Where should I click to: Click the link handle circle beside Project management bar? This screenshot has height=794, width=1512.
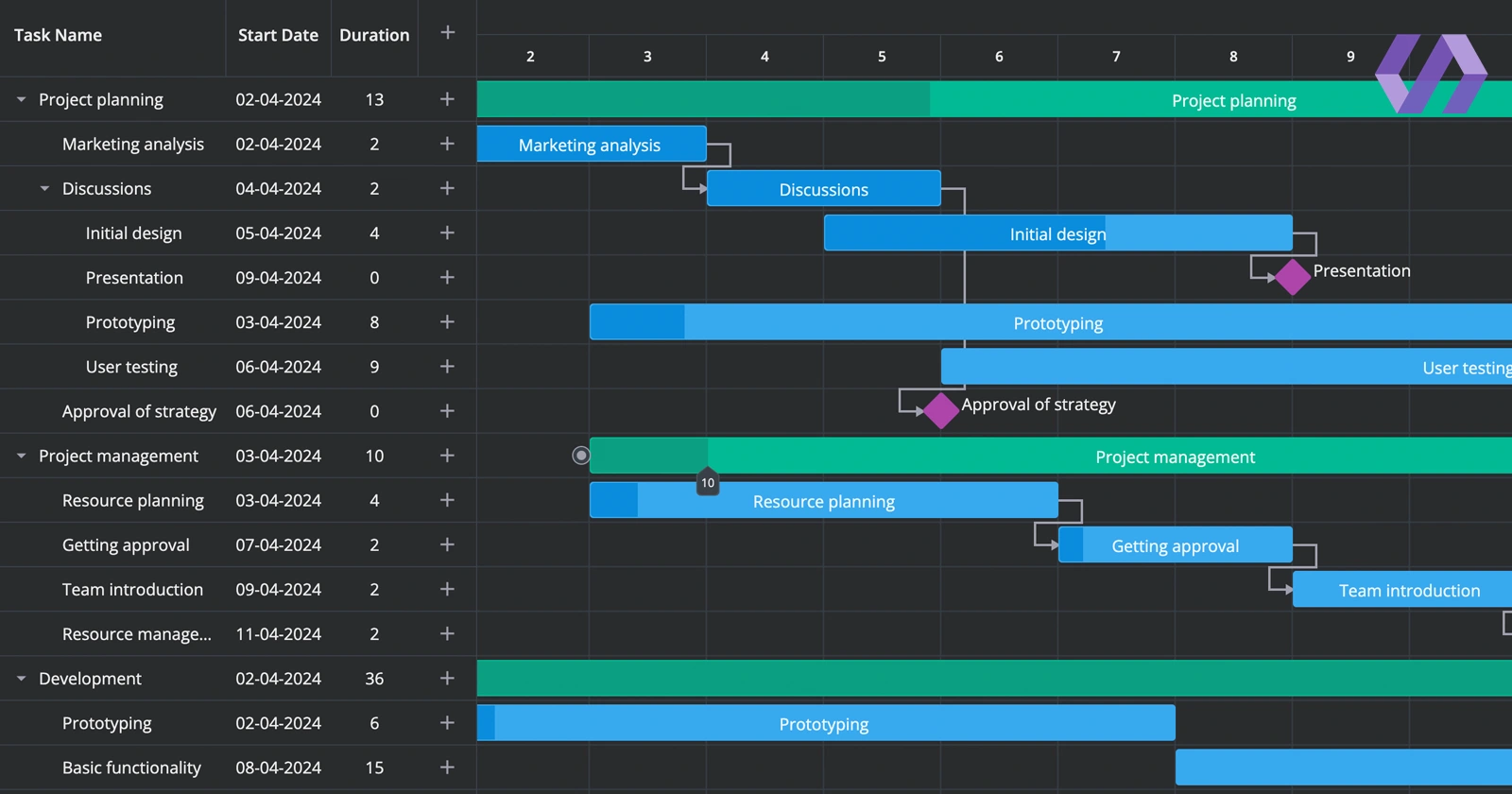(581, 456)
